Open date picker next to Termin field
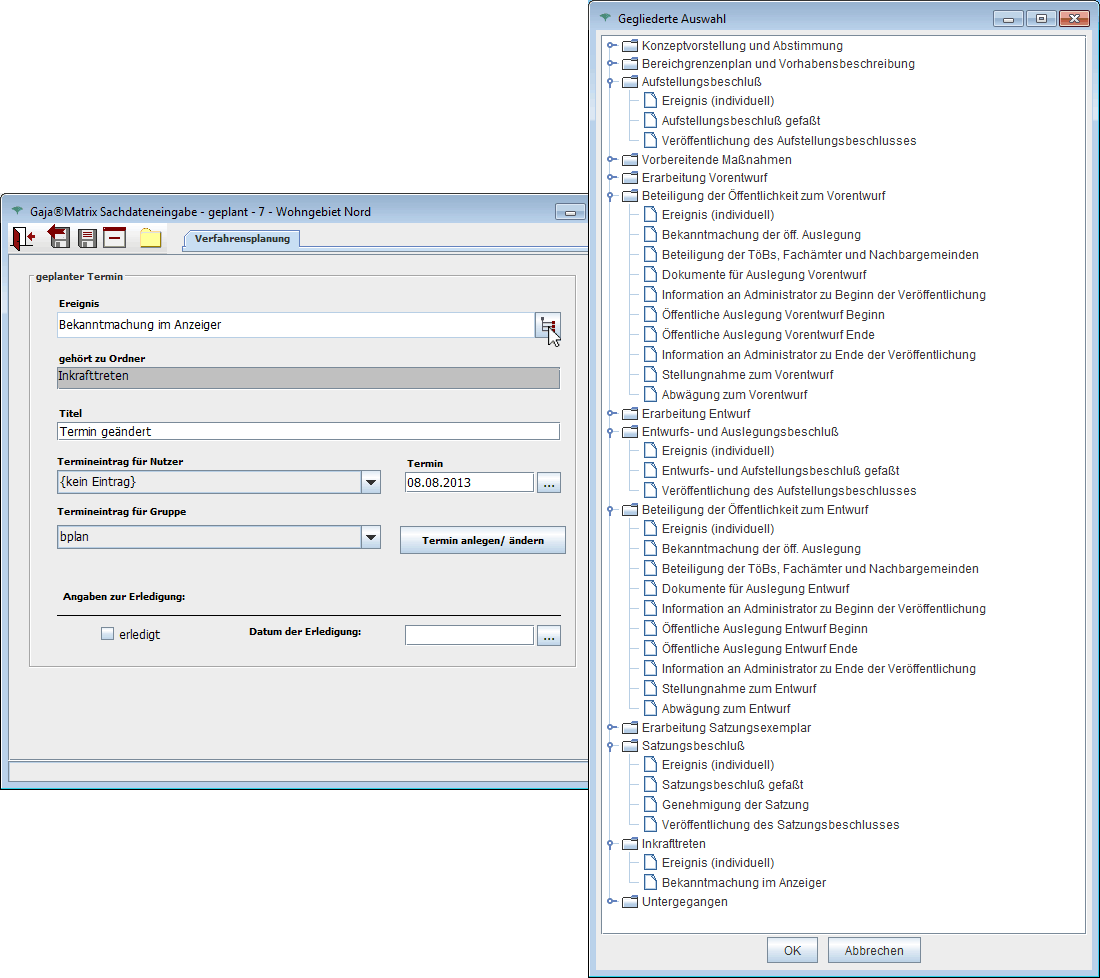Screen dimensions: 1100x978 pos(549,482)
